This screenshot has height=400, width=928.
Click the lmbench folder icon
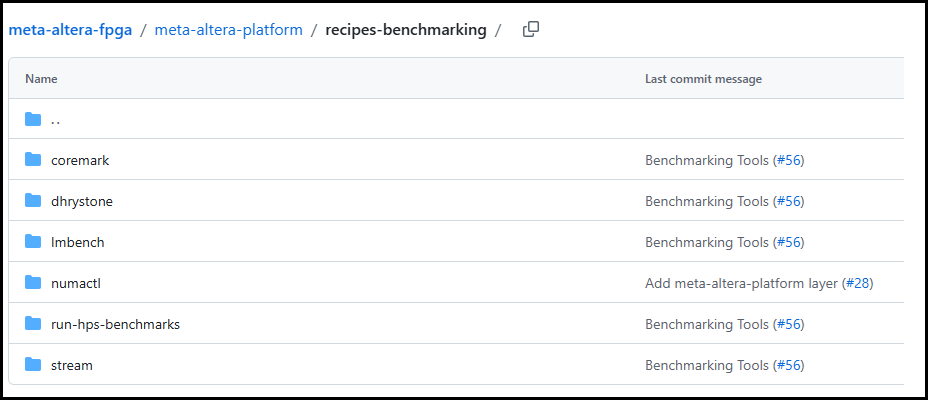[33, 242]
